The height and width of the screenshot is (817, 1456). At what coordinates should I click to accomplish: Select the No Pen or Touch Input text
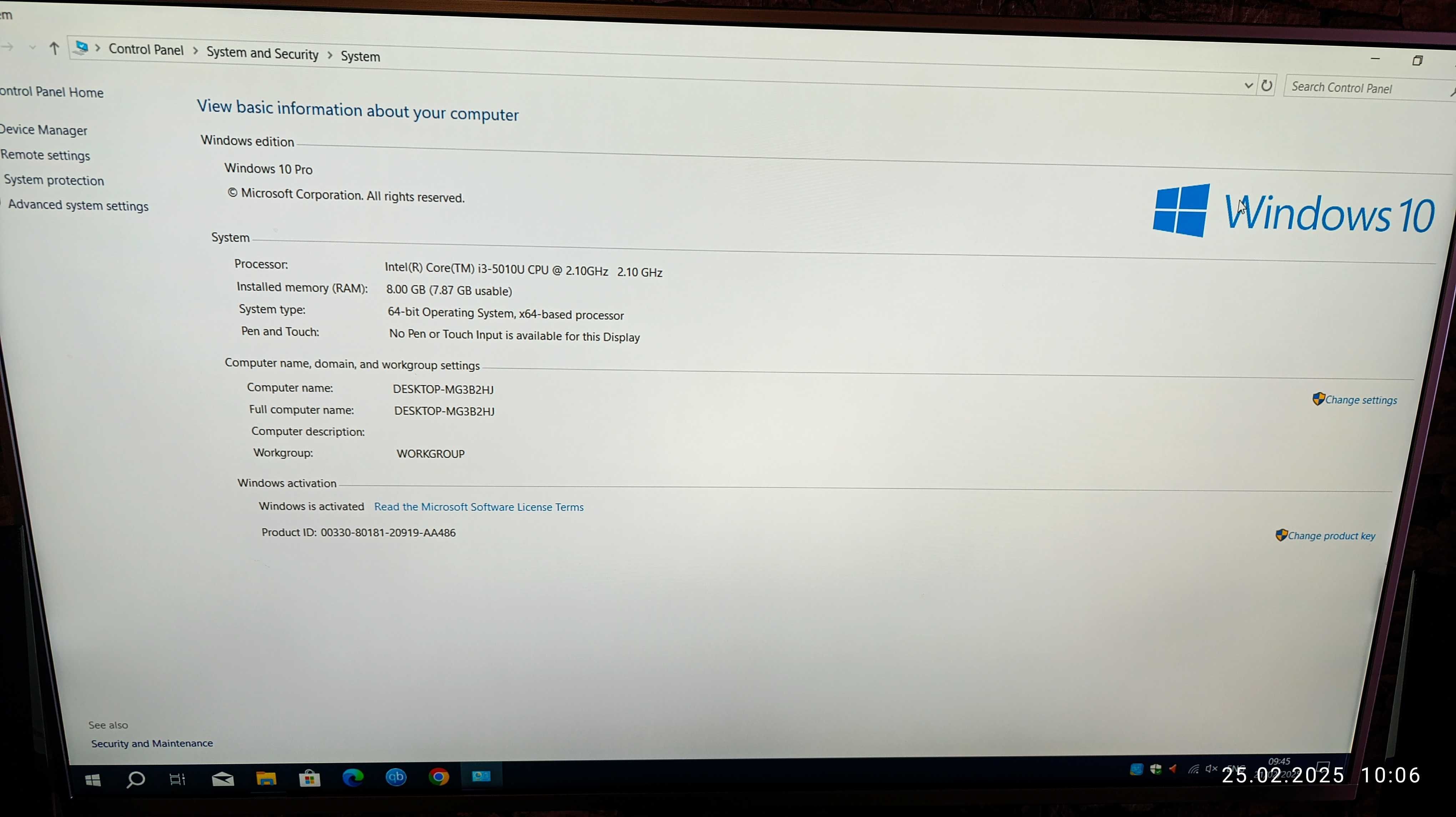514,335
